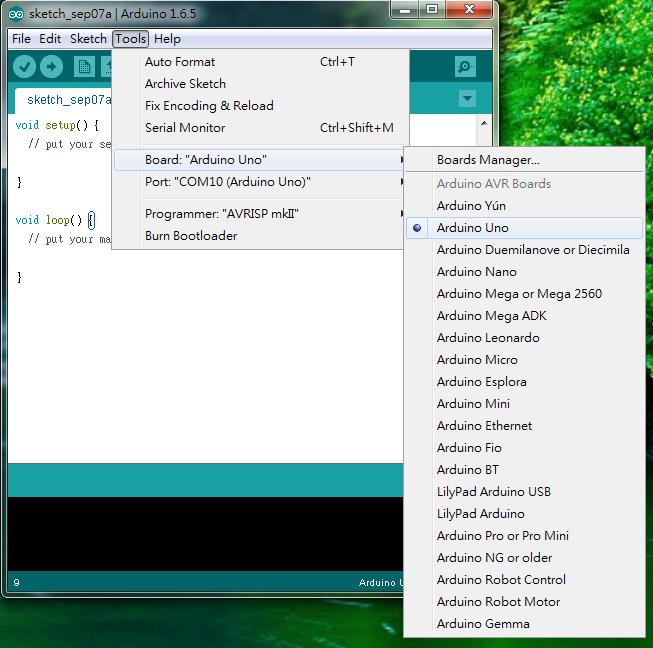Click Burn Bootloader
This screenshot has width=653, height=648.
click(x=191, y=236)
